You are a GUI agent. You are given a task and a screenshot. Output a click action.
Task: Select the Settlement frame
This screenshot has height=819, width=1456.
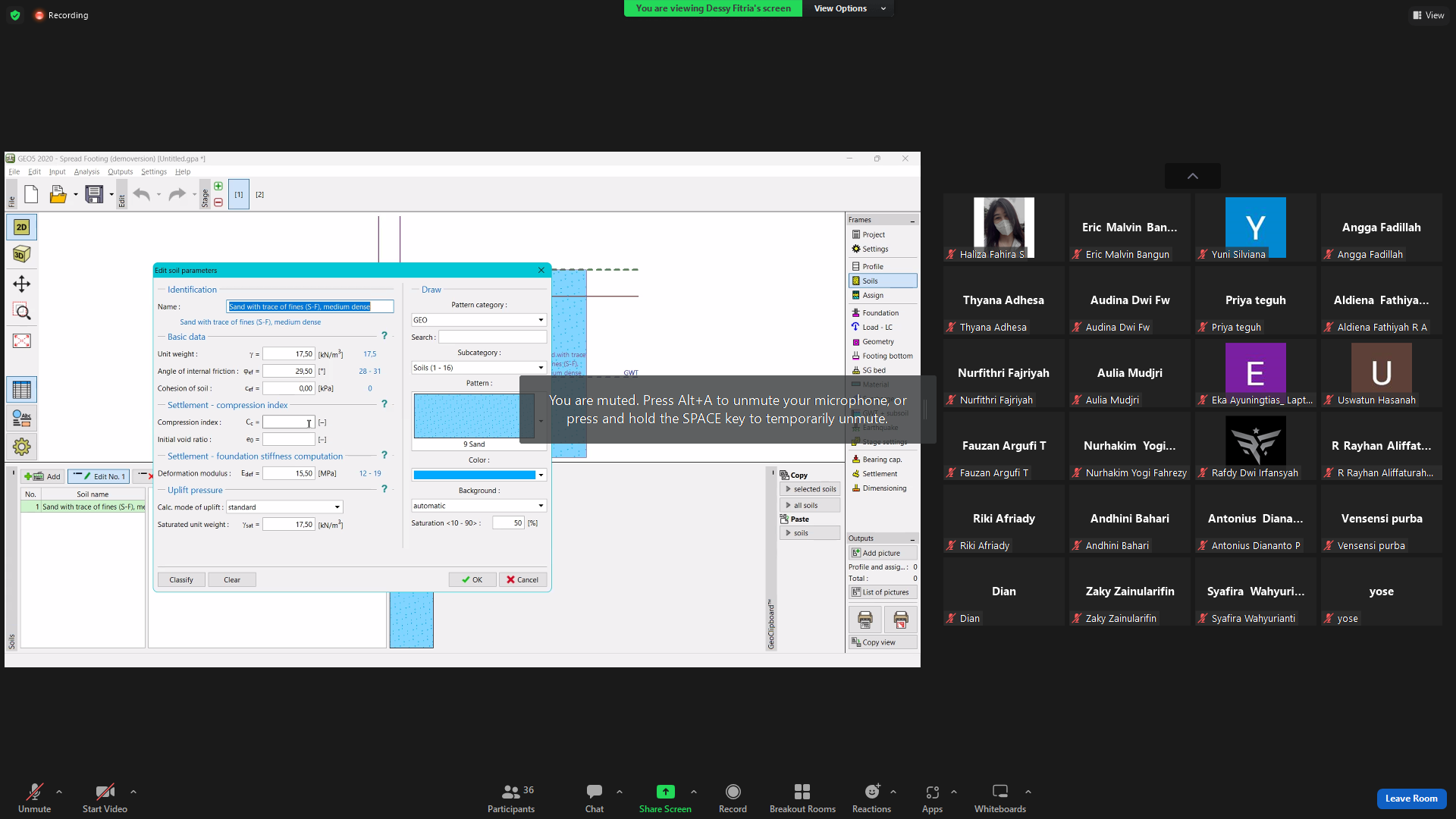[883, 474]
